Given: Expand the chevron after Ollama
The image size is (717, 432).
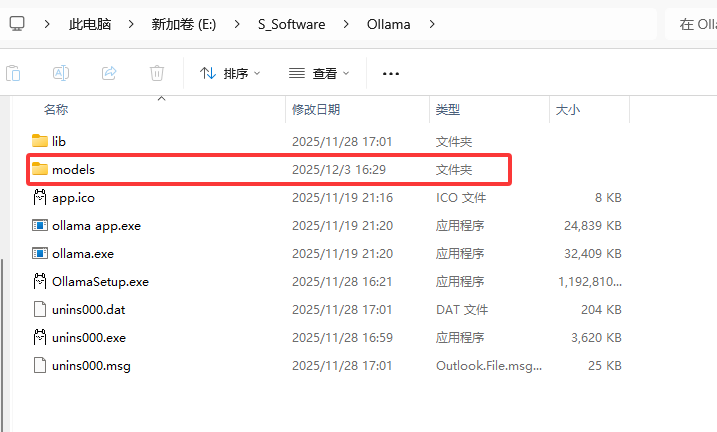Looking at the screenshot, I should [x=432, y=24].
